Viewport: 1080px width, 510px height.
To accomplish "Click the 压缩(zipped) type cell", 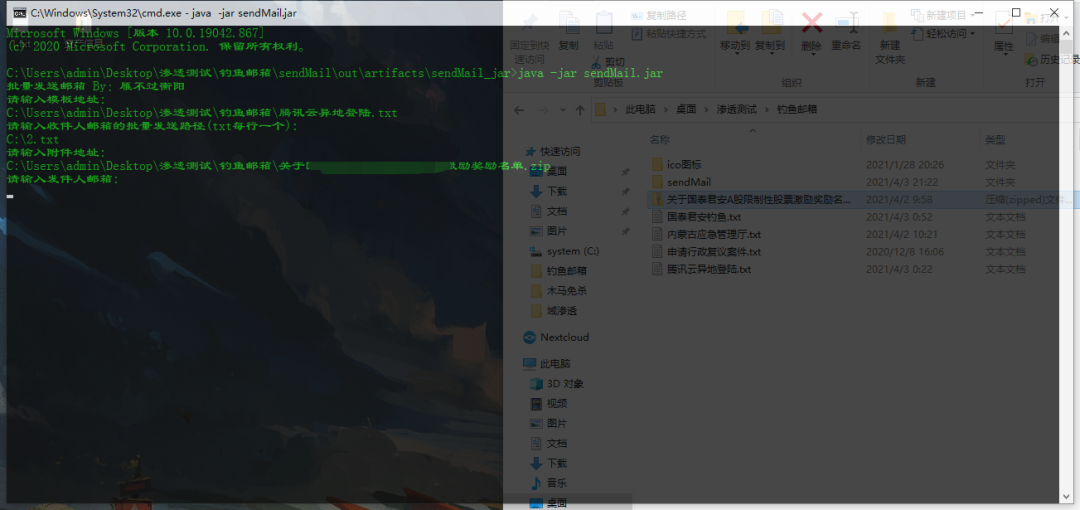I will 1028,199.
